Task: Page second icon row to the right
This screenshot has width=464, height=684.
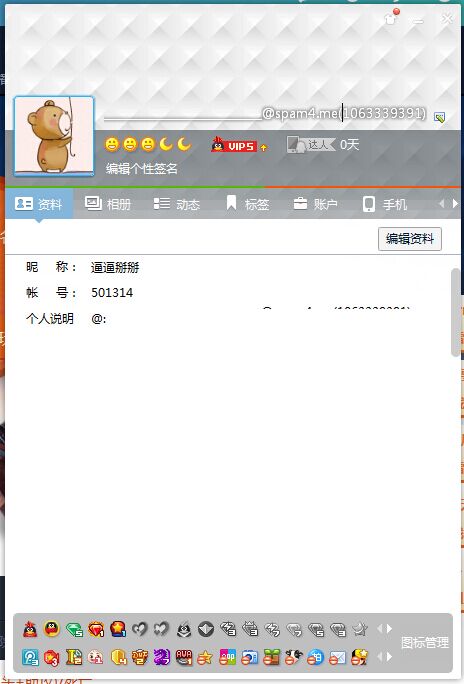Action: 389,657
